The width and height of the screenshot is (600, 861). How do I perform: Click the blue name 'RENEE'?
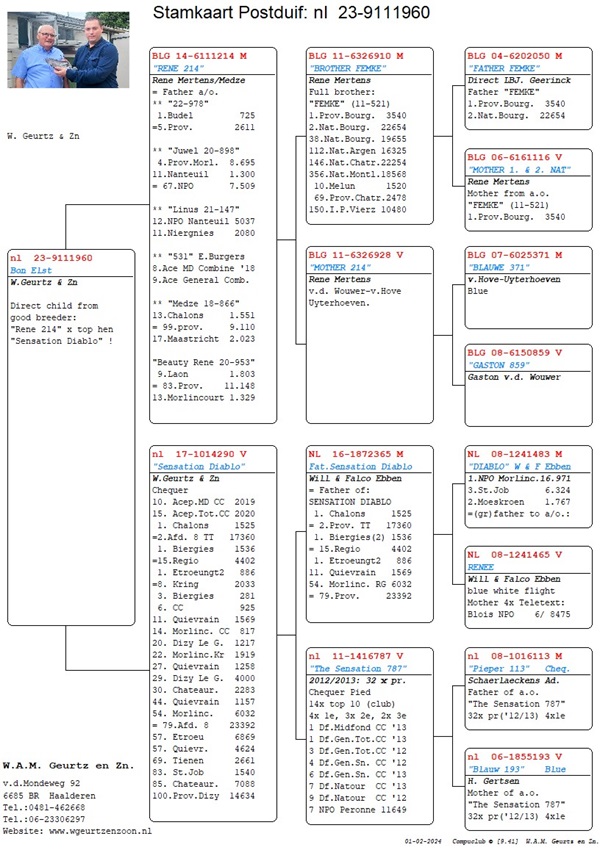click(x=480, y=567)
